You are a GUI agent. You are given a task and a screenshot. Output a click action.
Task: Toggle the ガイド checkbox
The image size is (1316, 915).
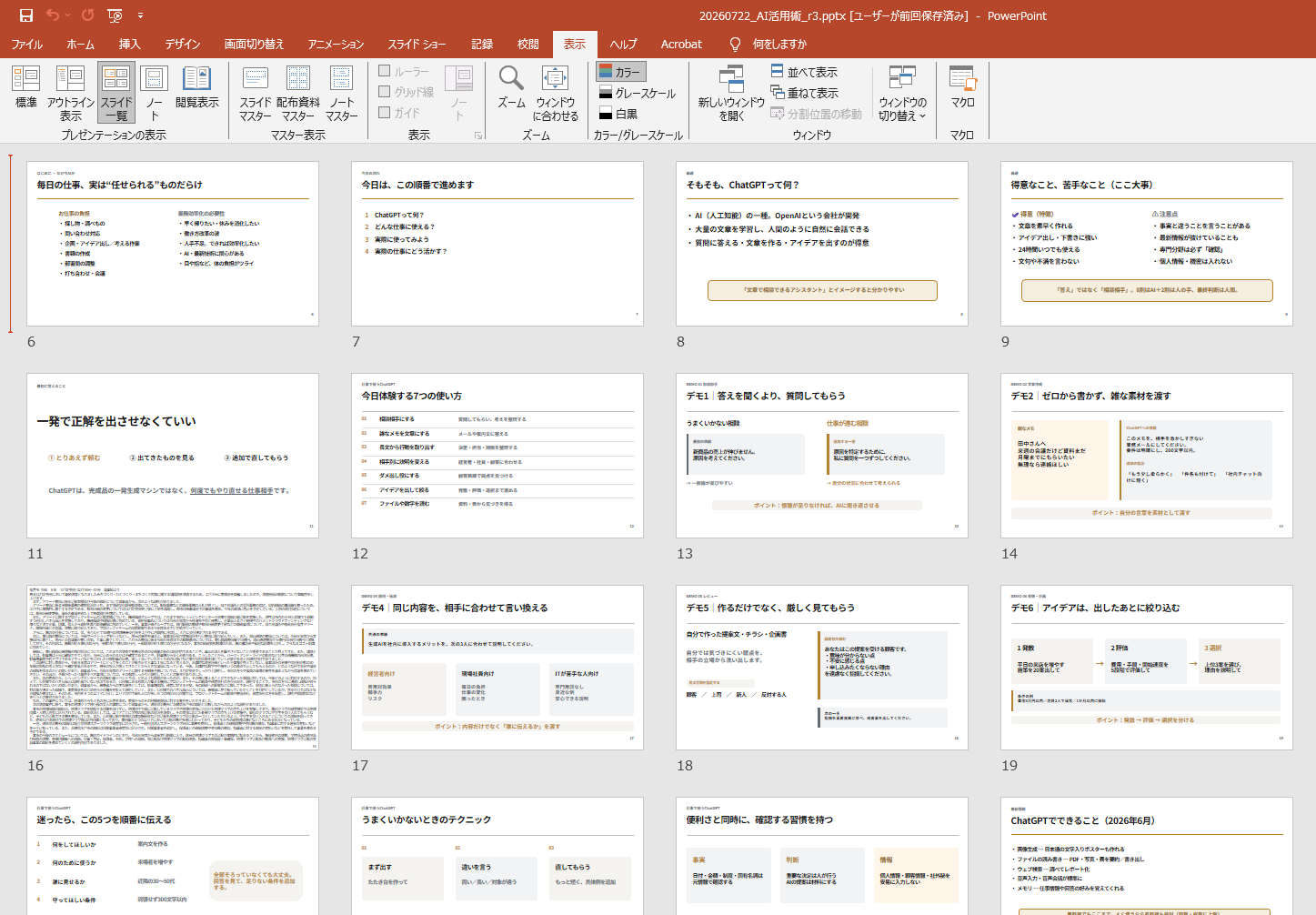click(399, 113)
